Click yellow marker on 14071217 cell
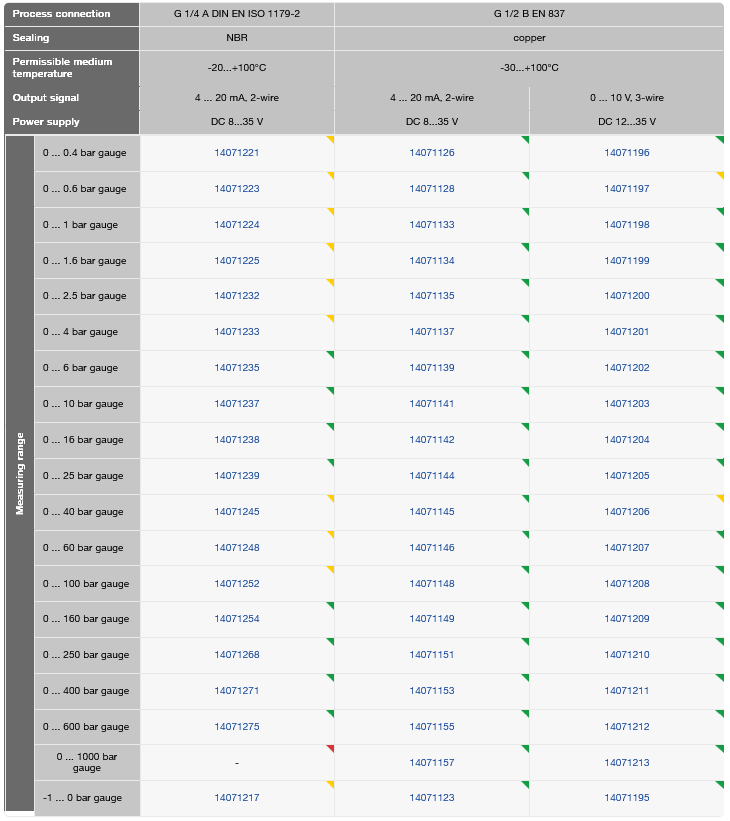Viewport: 730px width, 821px height. coord(331,784)
